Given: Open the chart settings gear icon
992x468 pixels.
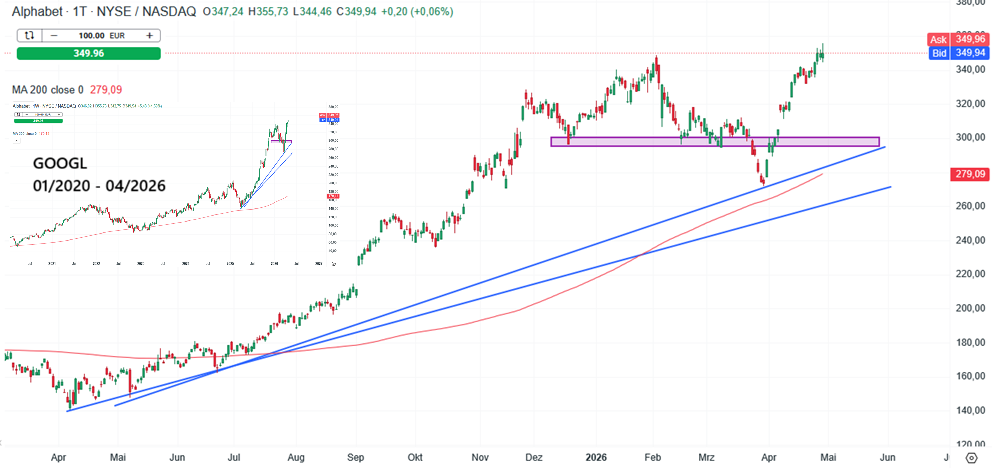Looking at the screenshot, I should (x=971, y=458).
